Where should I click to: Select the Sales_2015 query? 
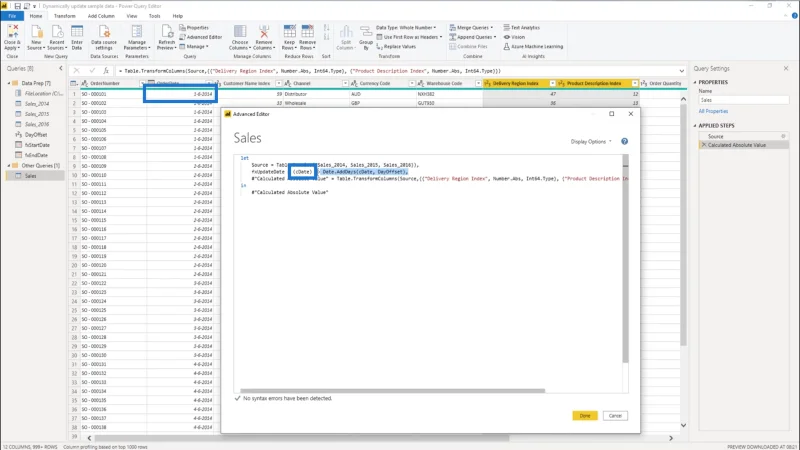(x=37, y=114)
